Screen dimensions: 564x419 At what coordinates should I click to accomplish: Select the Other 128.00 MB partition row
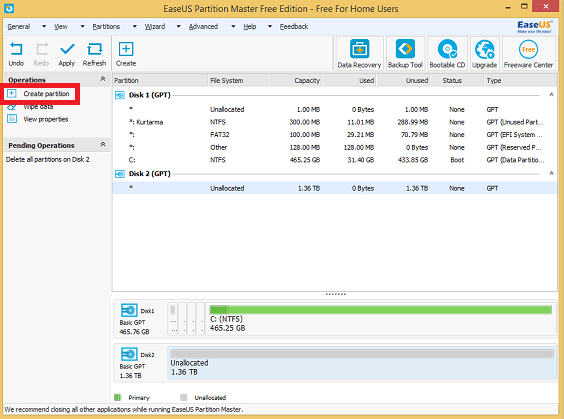335,147
